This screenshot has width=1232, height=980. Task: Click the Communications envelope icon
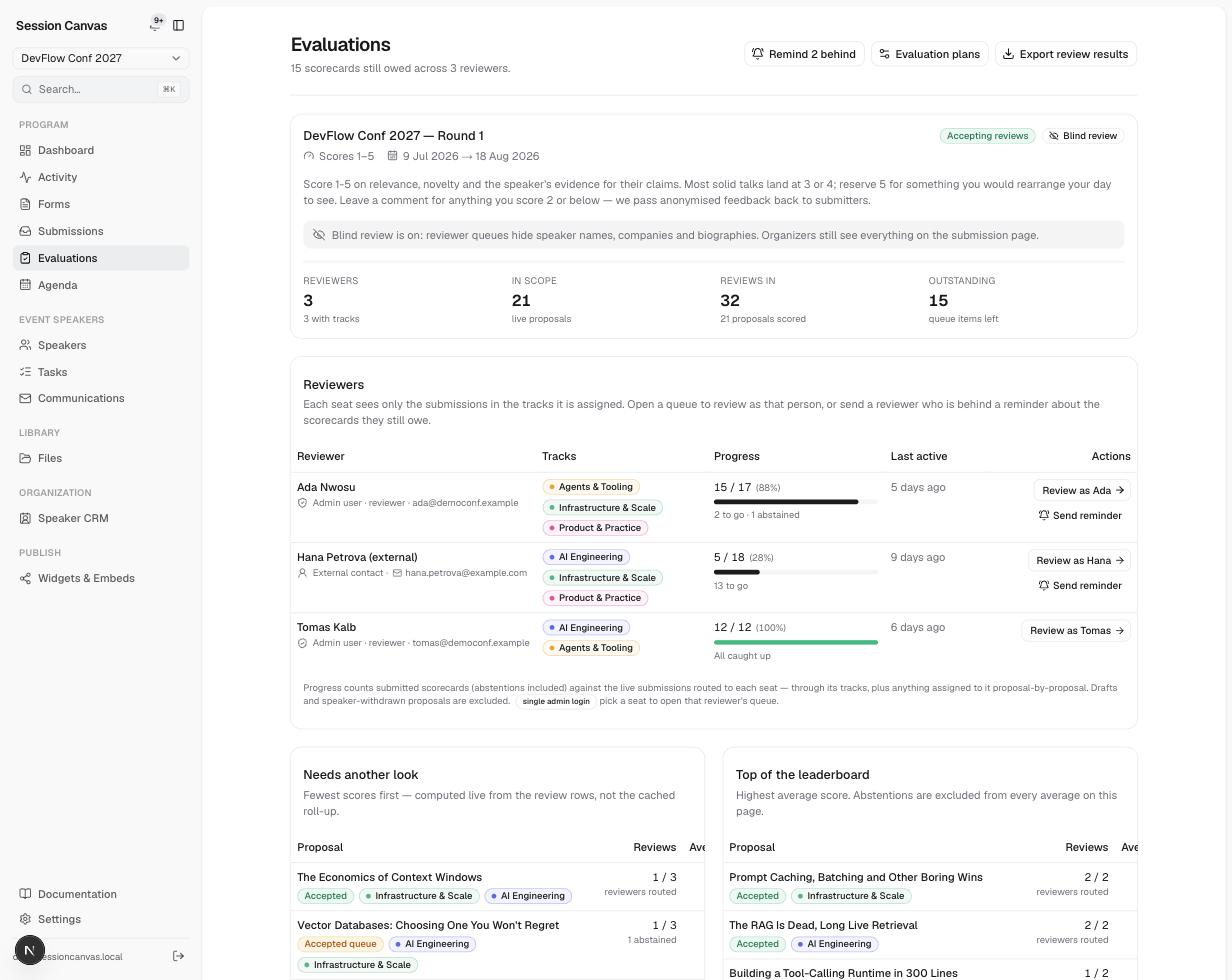coord(25,398)
